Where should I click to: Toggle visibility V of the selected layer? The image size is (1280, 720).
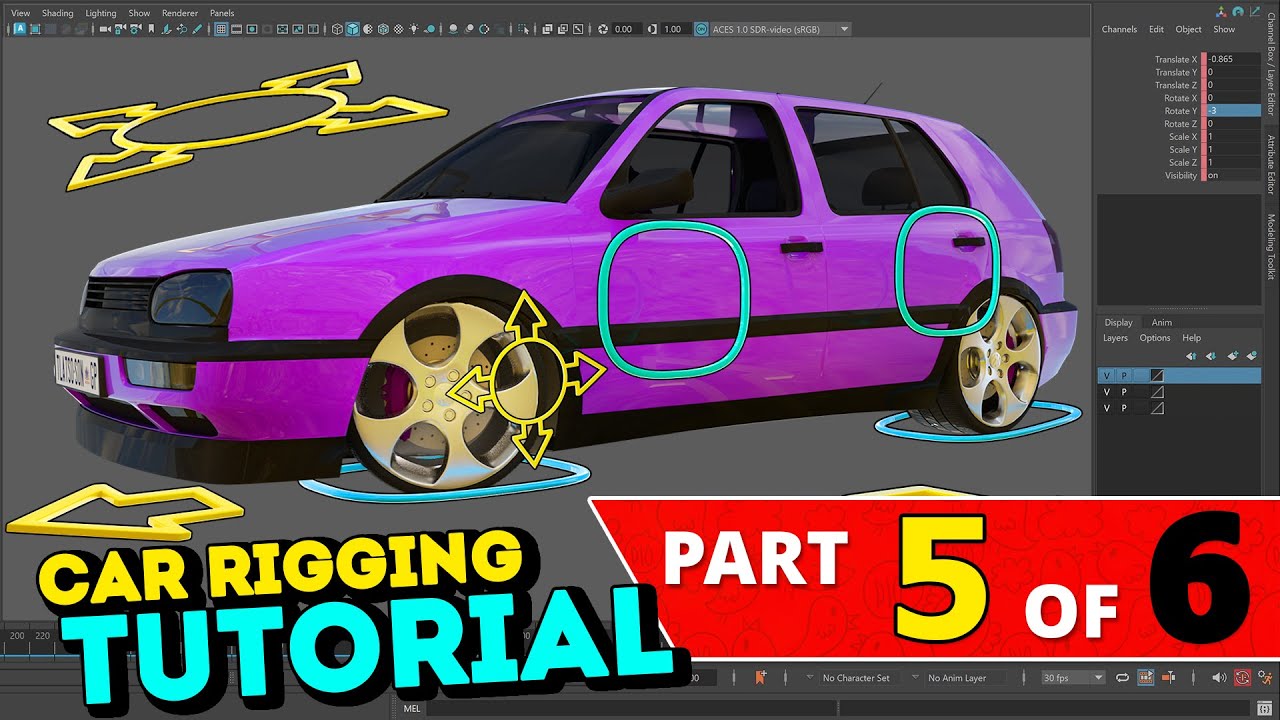[x=1106, y=376]
